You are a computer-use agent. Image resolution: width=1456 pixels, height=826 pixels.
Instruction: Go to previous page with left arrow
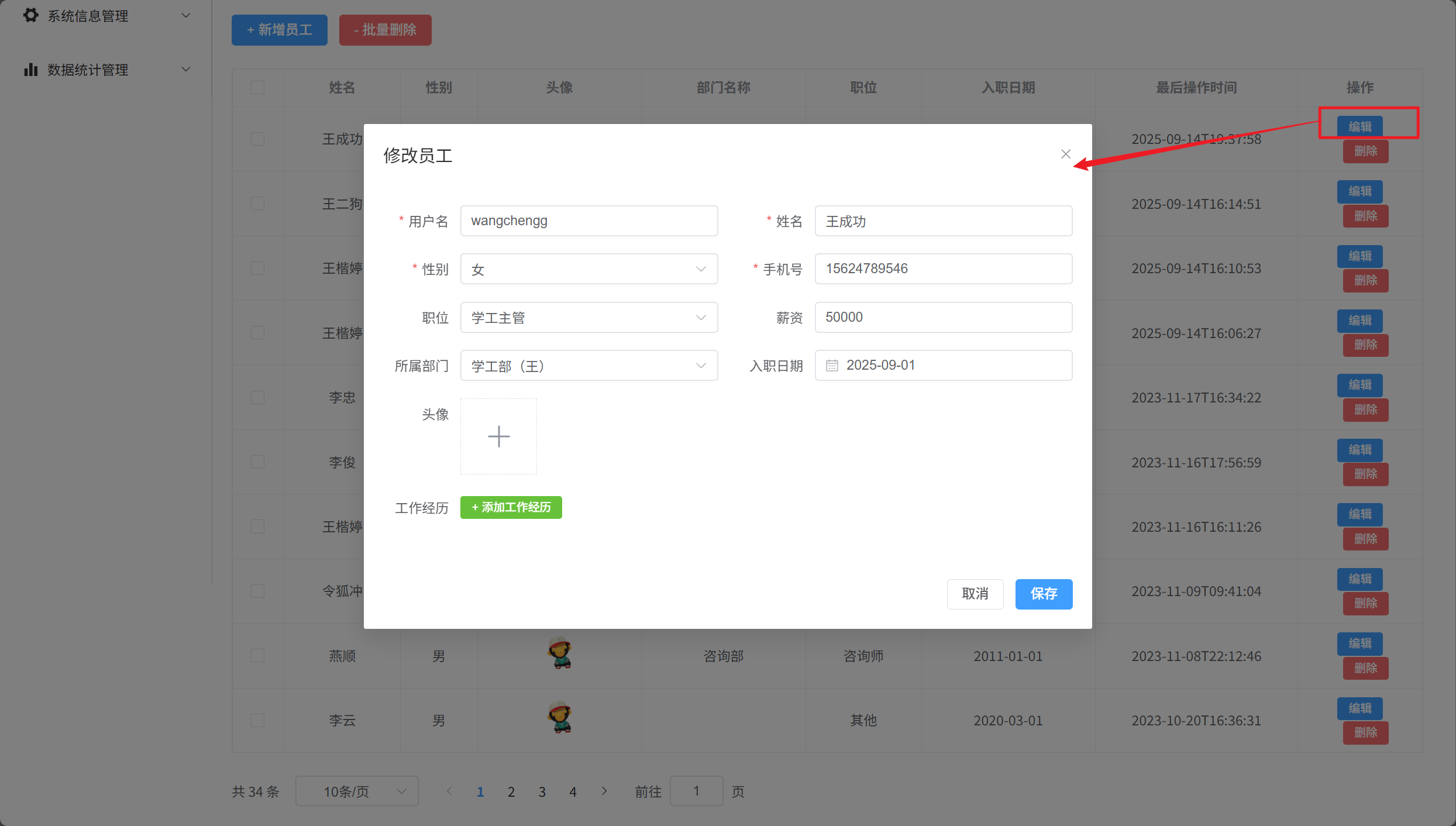(x=449, y=791)
